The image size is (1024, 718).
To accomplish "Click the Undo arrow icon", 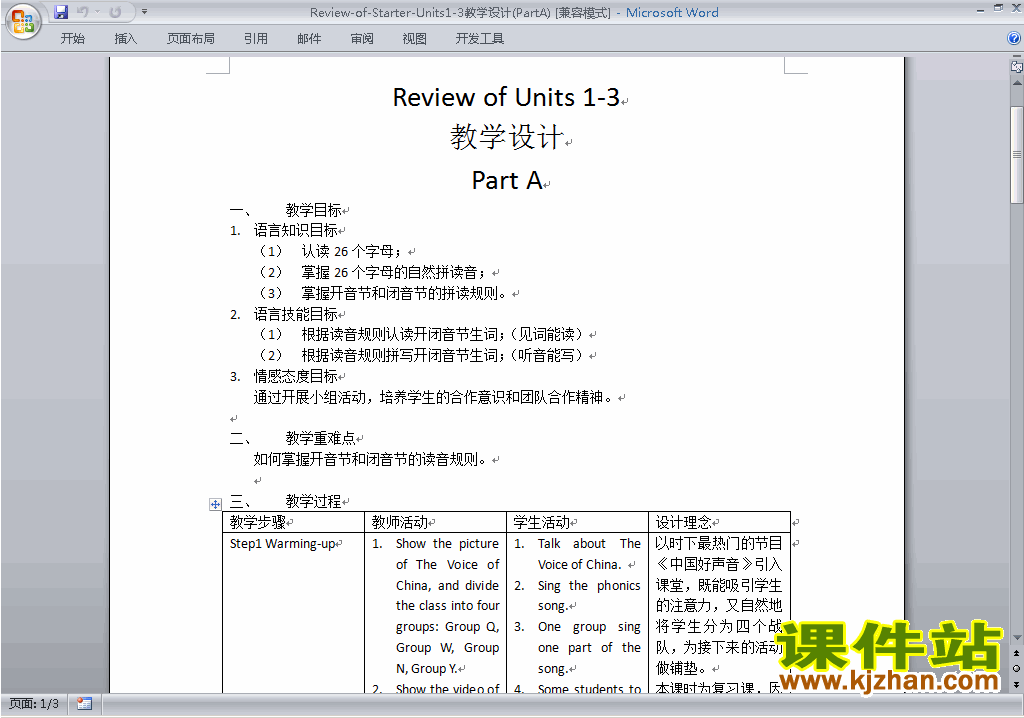I will pos(82,12).
